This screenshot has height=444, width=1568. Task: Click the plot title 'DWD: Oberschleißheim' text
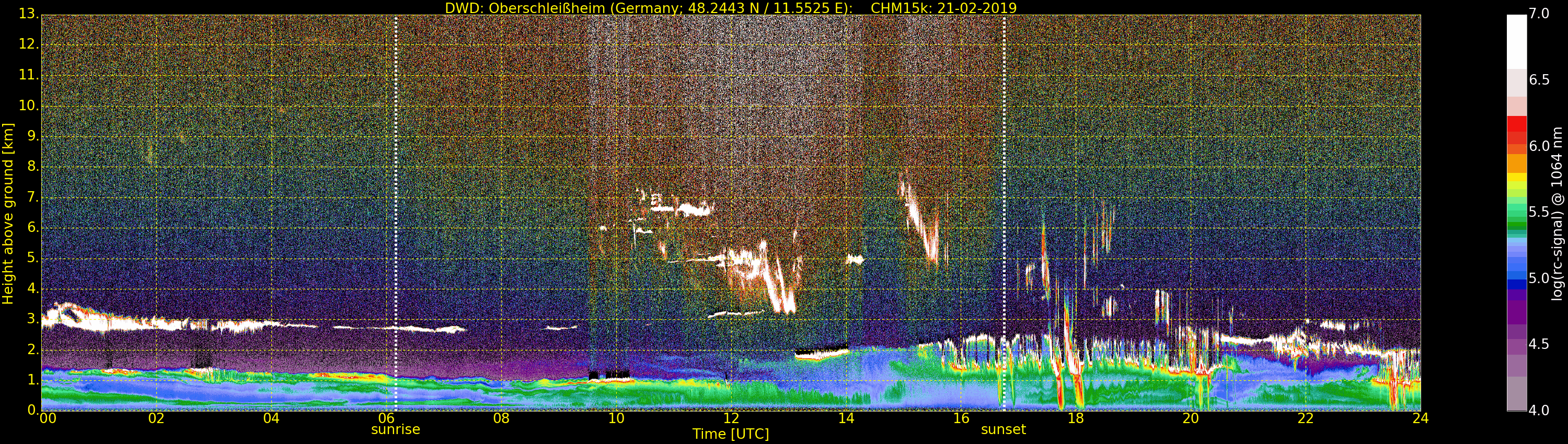click(x=525, y=8)
